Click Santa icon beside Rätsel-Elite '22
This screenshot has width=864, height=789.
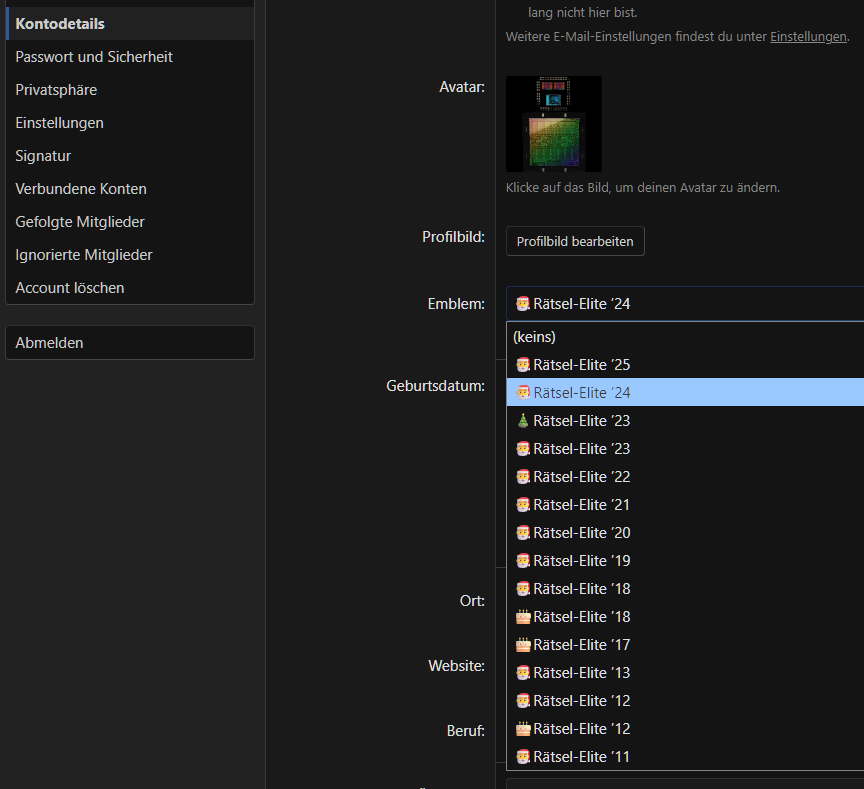click(x=523, y=477)
